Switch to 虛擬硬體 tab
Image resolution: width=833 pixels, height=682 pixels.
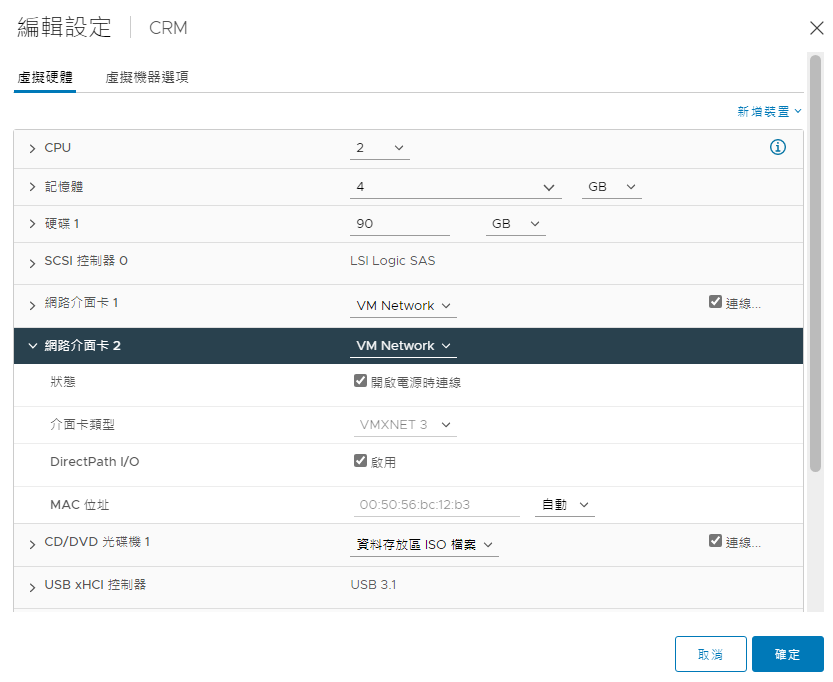45,78
